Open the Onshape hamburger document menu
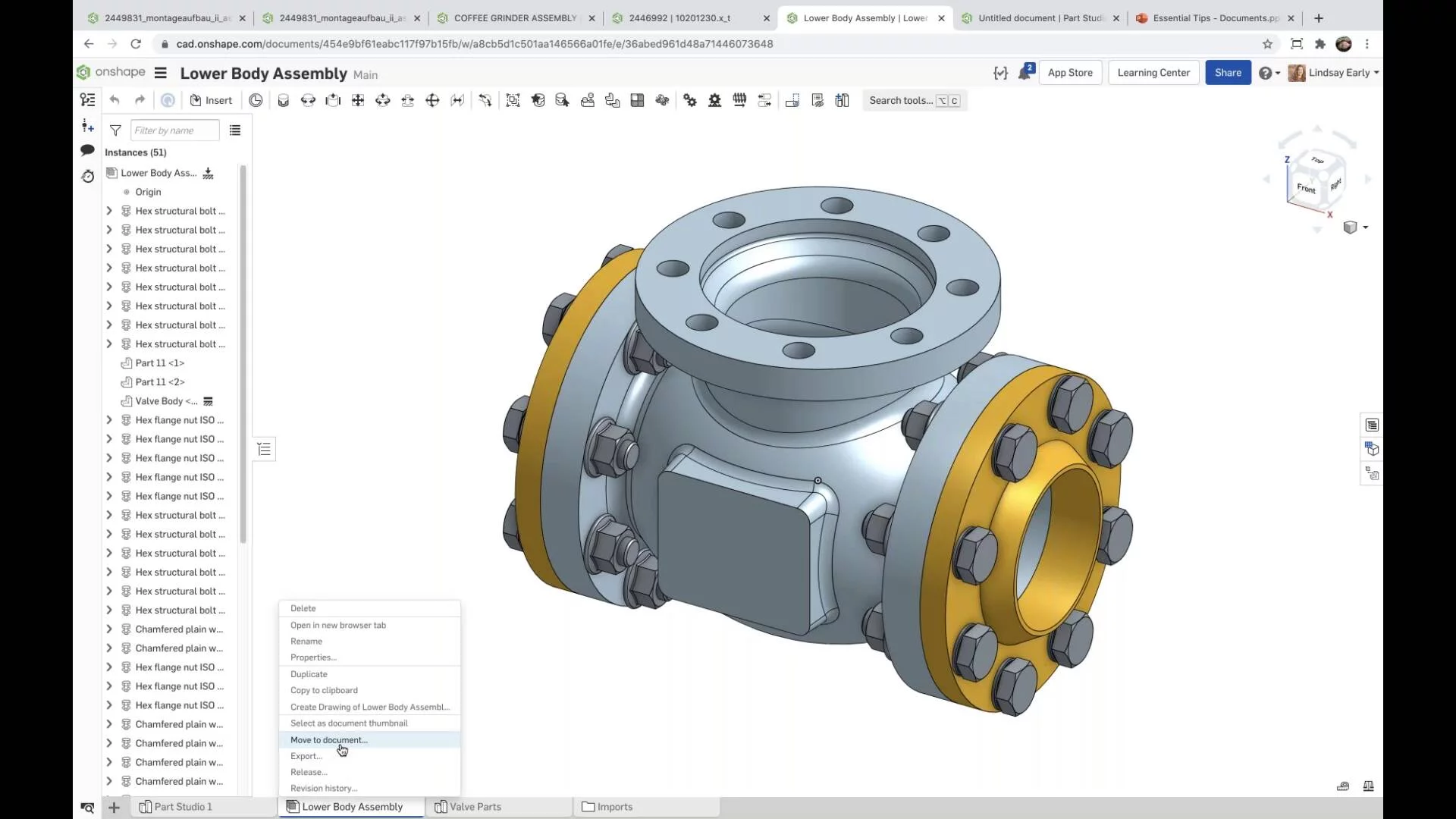The image size is (1456, 819). click(160, 73)
